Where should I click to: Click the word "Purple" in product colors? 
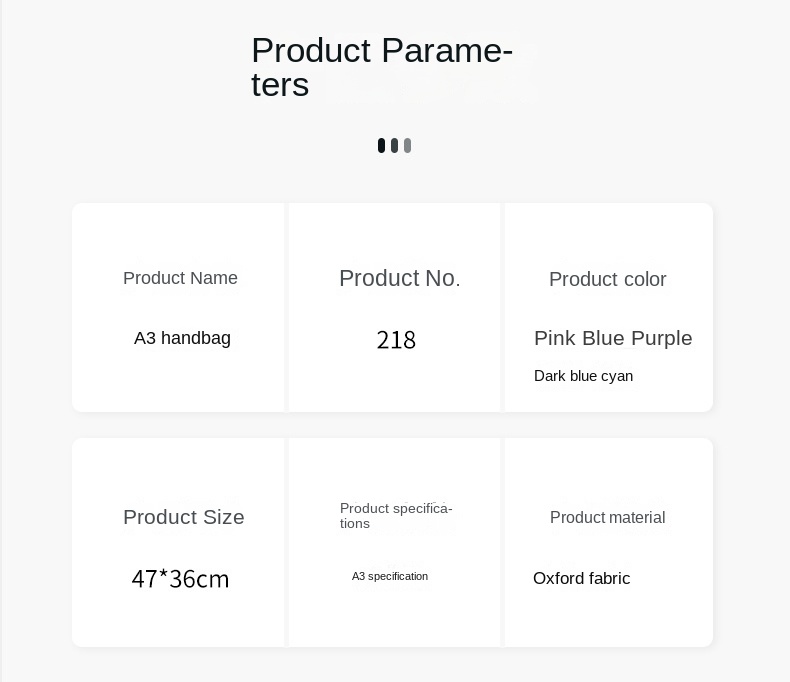661,338
